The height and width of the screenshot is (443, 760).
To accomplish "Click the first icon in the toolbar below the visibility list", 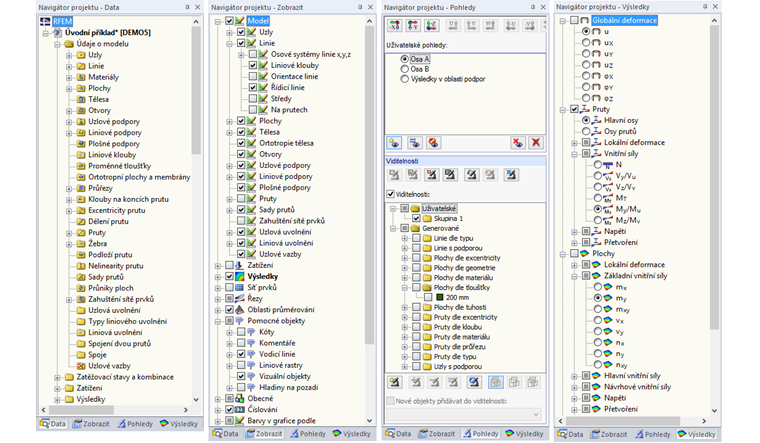I will coord(395,382).
